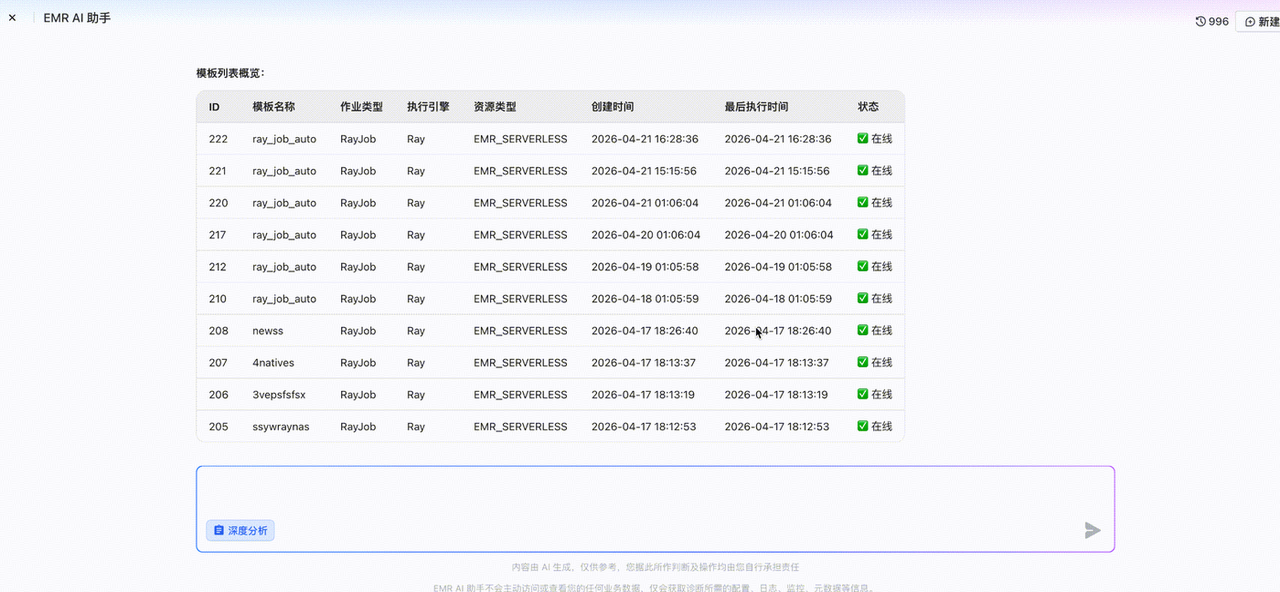Select template ID 212 cell
This screenshot has width=1280, height=592.
click(218, 267)
